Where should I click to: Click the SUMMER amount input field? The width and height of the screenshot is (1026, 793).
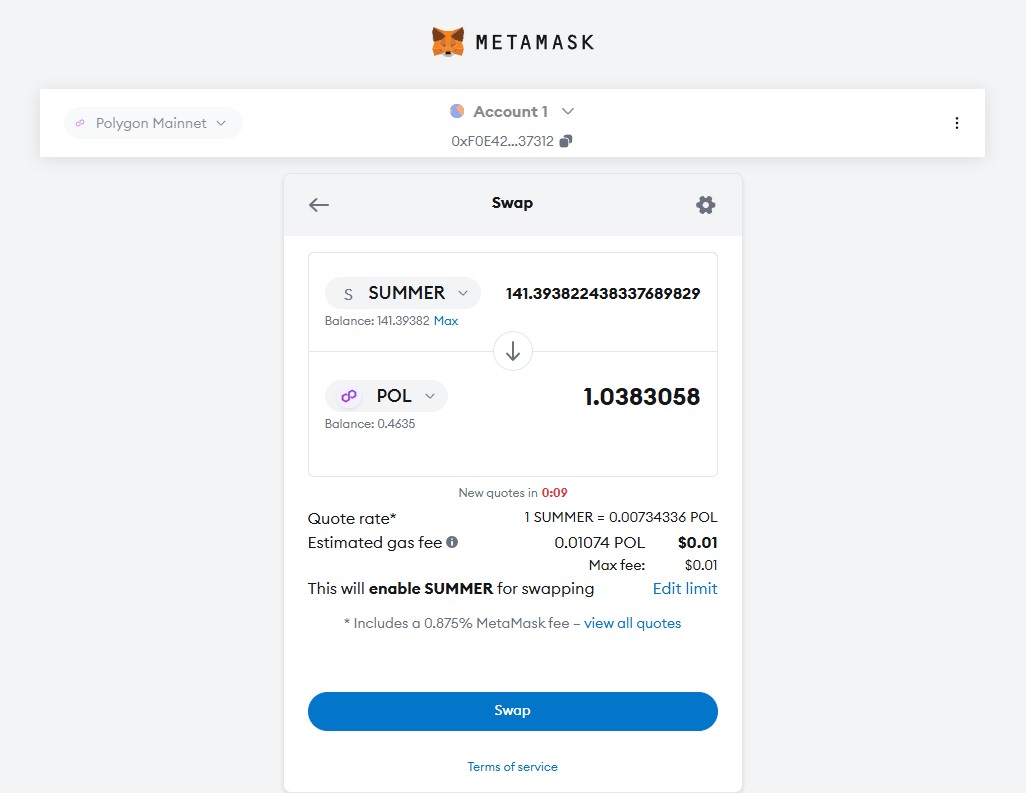pyautogui.click(x=602, y=293)
